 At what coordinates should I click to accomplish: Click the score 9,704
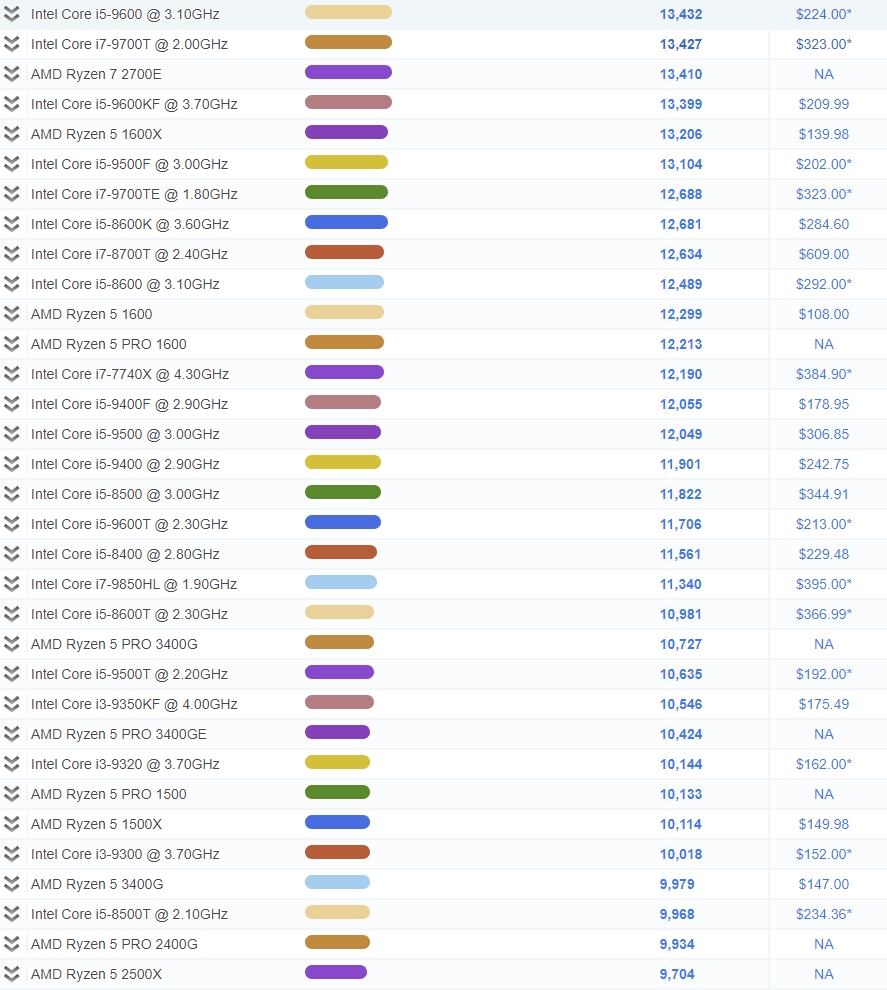click(677, 974)
